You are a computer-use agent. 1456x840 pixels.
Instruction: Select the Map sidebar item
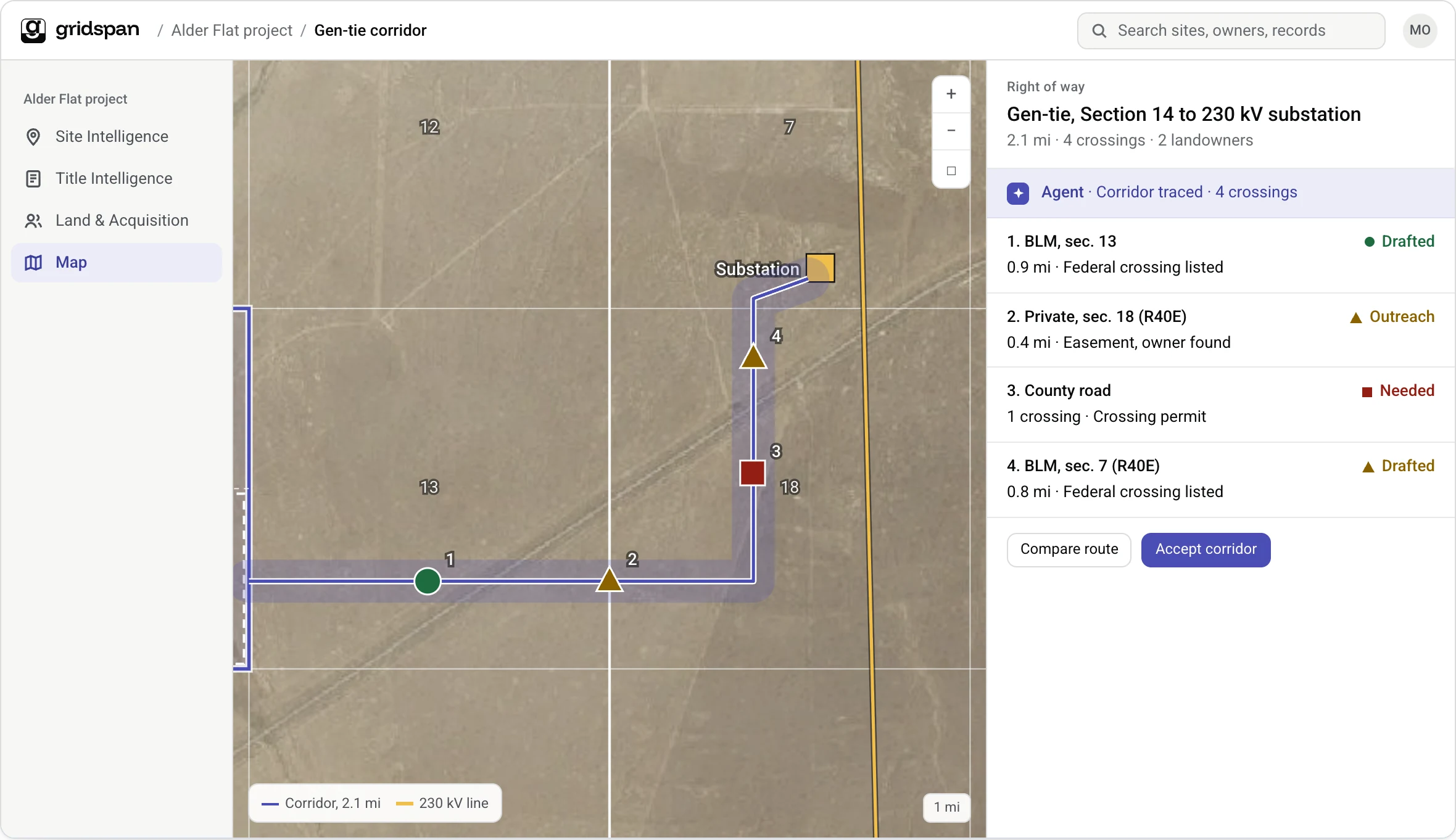[x=116, y=262]
